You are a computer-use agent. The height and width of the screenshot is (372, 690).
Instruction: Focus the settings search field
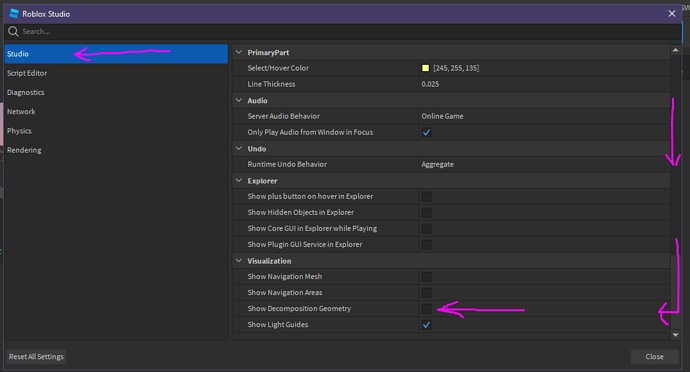point(343,31)
